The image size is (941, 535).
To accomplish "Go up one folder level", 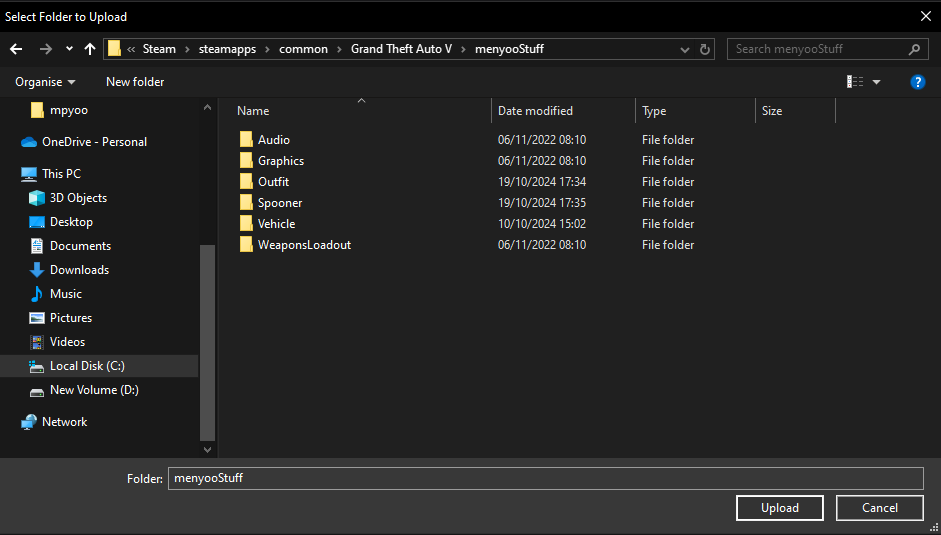I will [90, 49].
